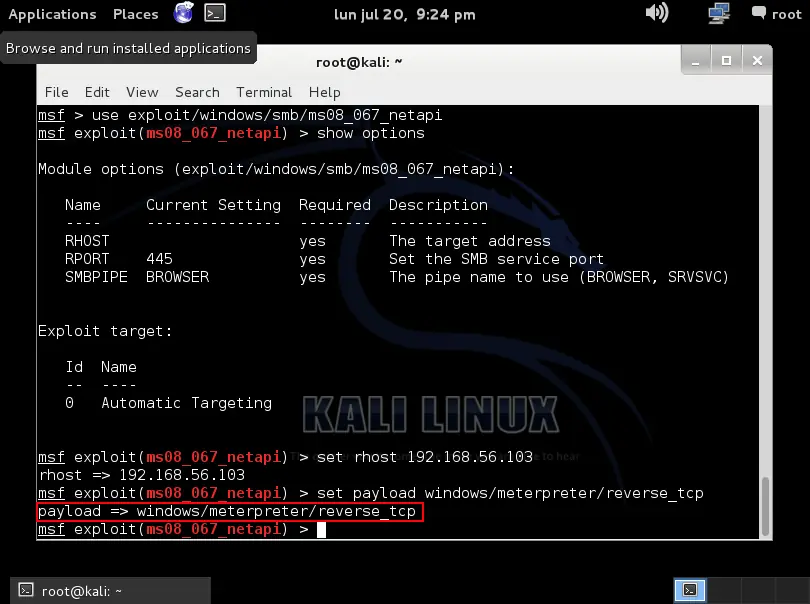Open the clock showing lun jul 20

[x=404, y=14]
